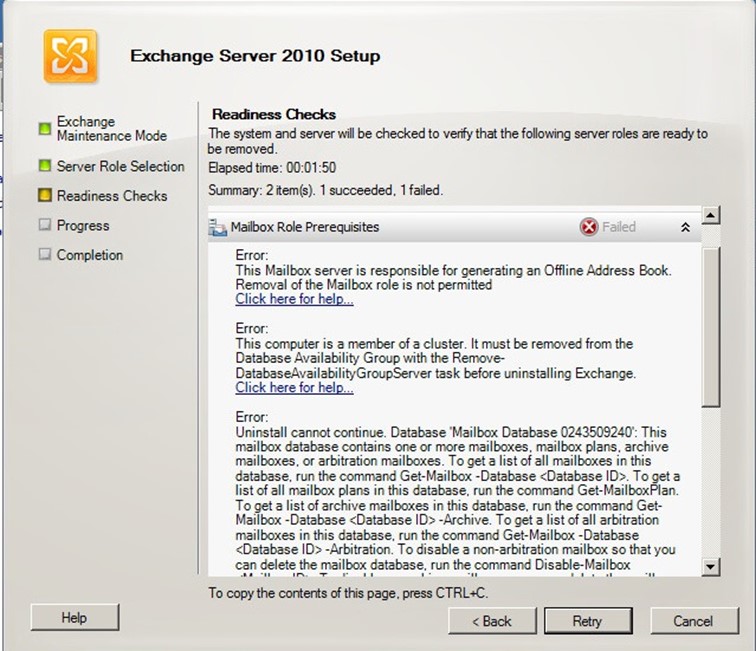Click the Failed status text
This screenshot has height=651, width=756.
point(619,227)
